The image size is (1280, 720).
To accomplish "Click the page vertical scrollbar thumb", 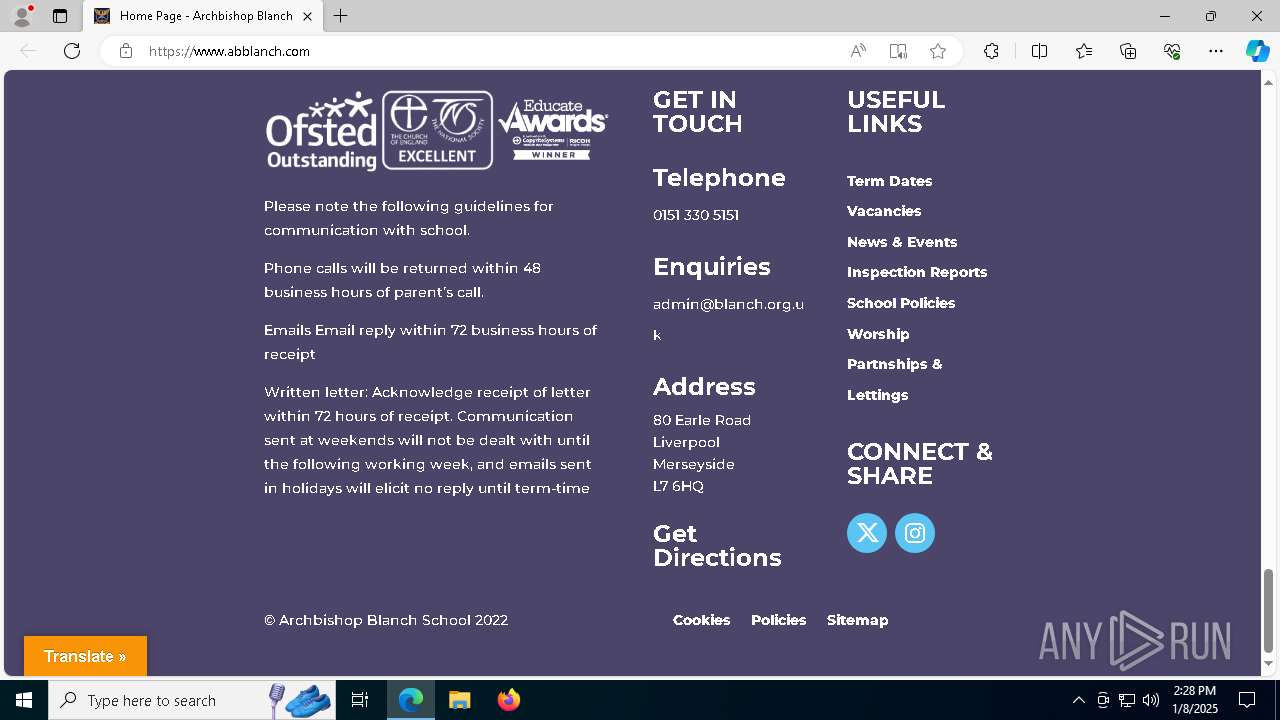I will pos(1269,610).
